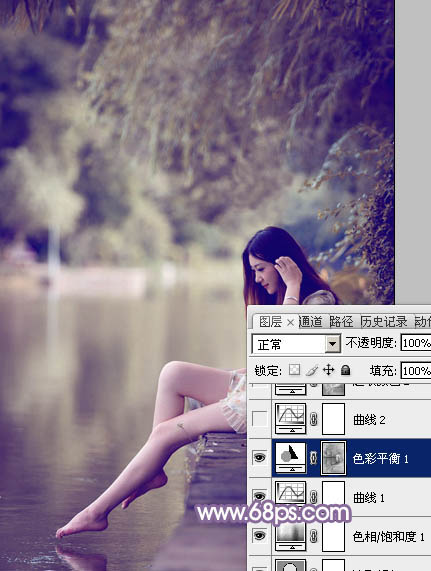The height and width of the screenshot is (571, 431).
Task: Click the lock position move icon
Action: coord(329,370)
